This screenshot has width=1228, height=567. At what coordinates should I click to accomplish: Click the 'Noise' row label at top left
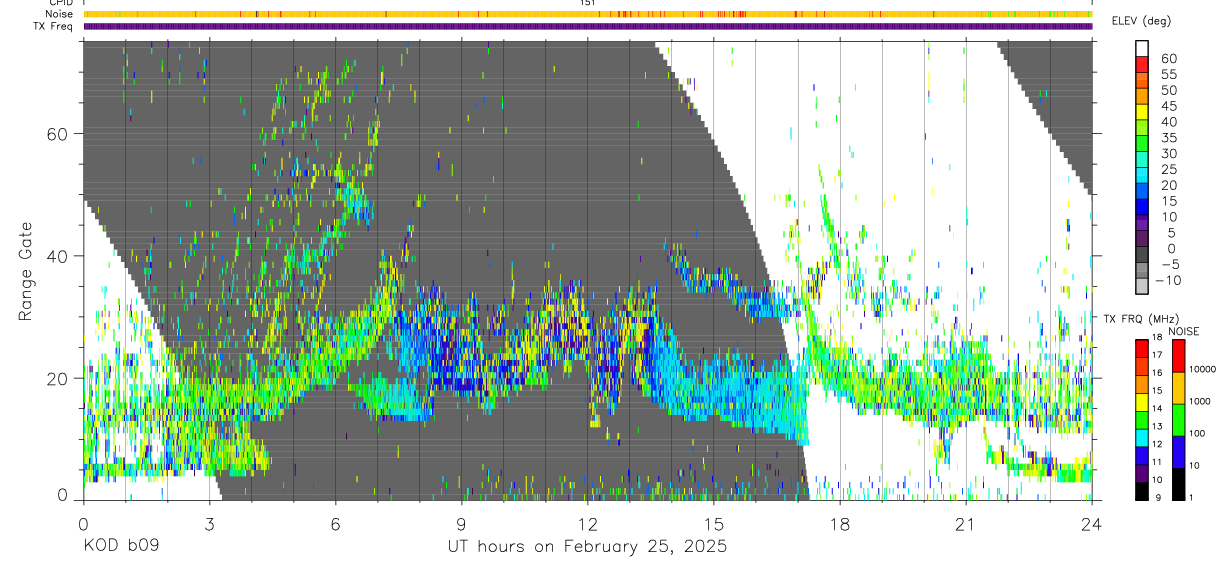[x=57, y=14]
